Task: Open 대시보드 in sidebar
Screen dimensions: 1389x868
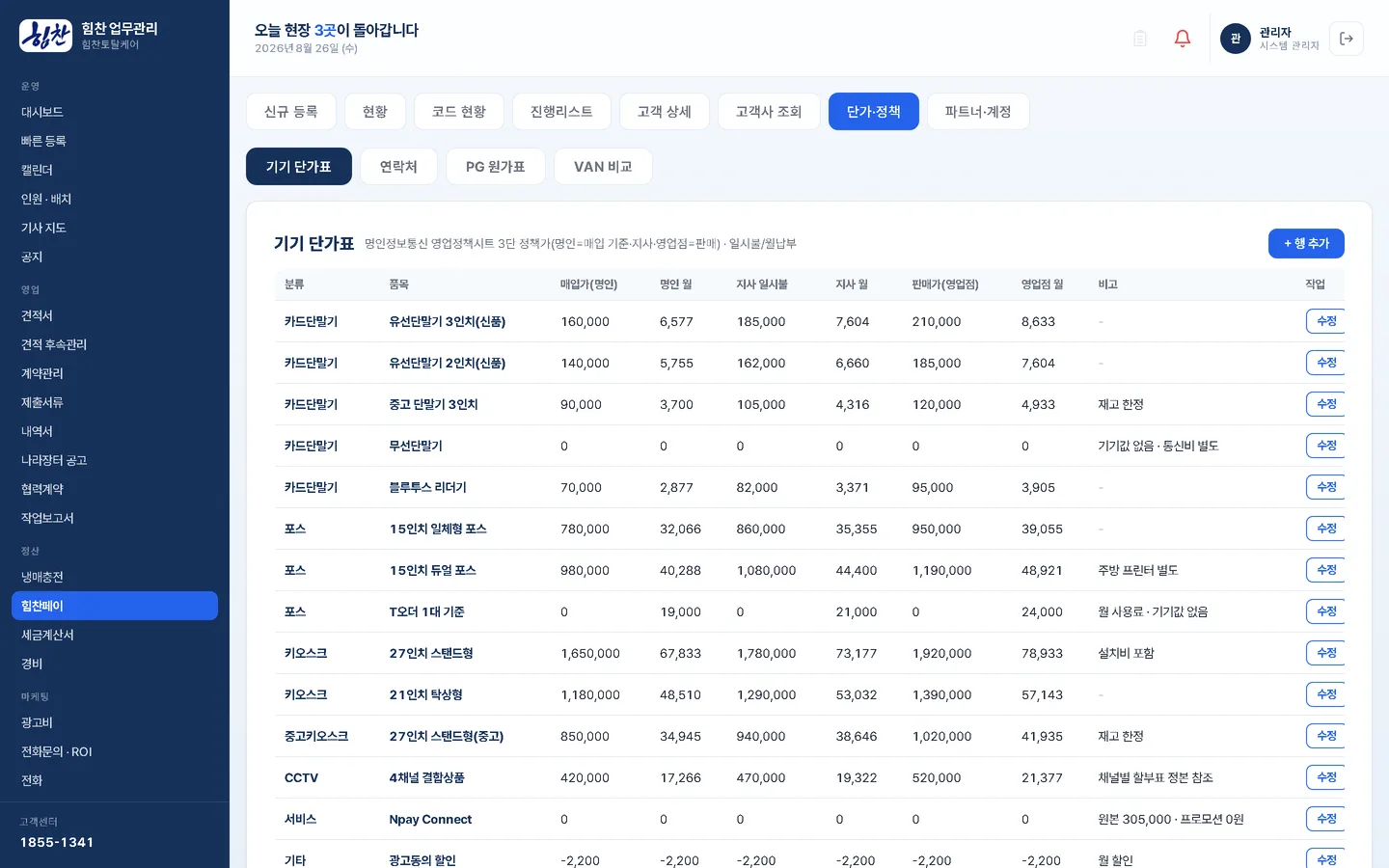Action: tap(115, 112)
